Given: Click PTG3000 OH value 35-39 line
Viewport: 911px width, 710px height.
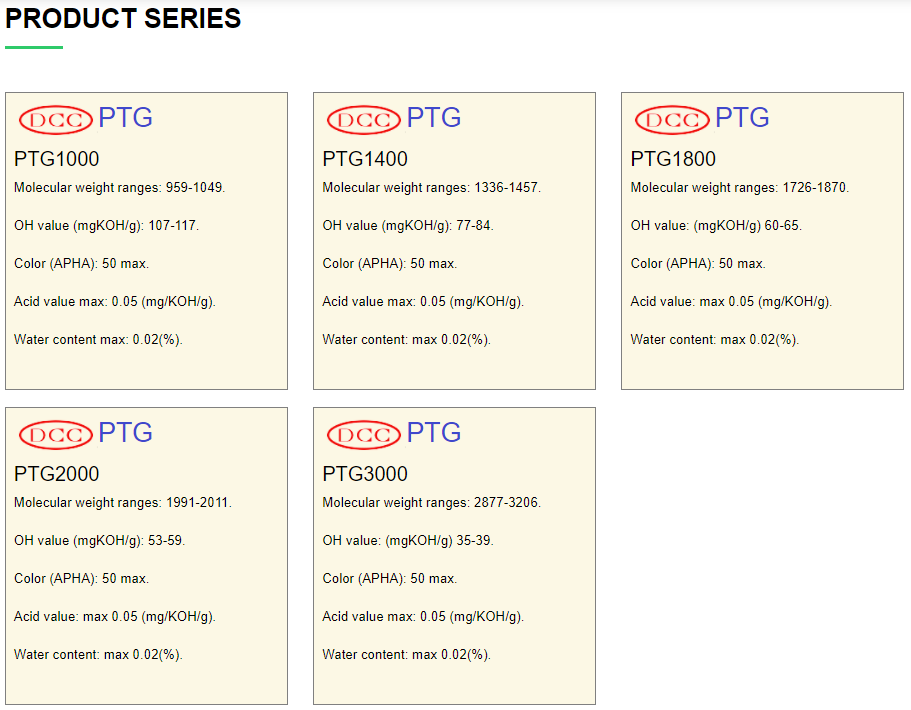Looking at the screenshot, I should pyautogui.click(x=408, y=541).
